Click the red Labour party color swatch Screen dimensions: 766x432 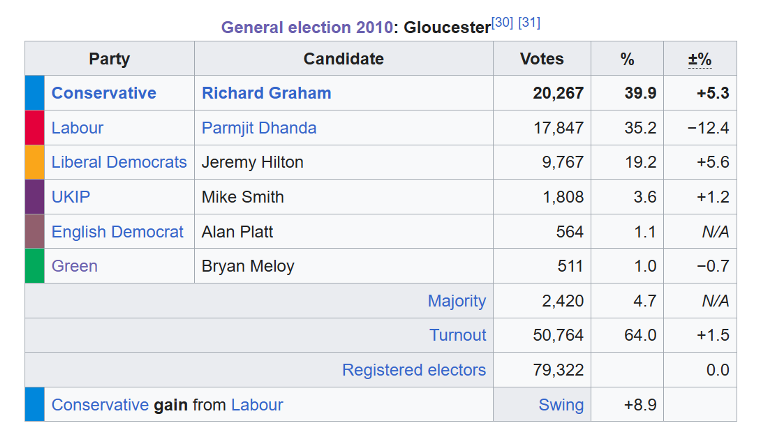pos(35,128)
